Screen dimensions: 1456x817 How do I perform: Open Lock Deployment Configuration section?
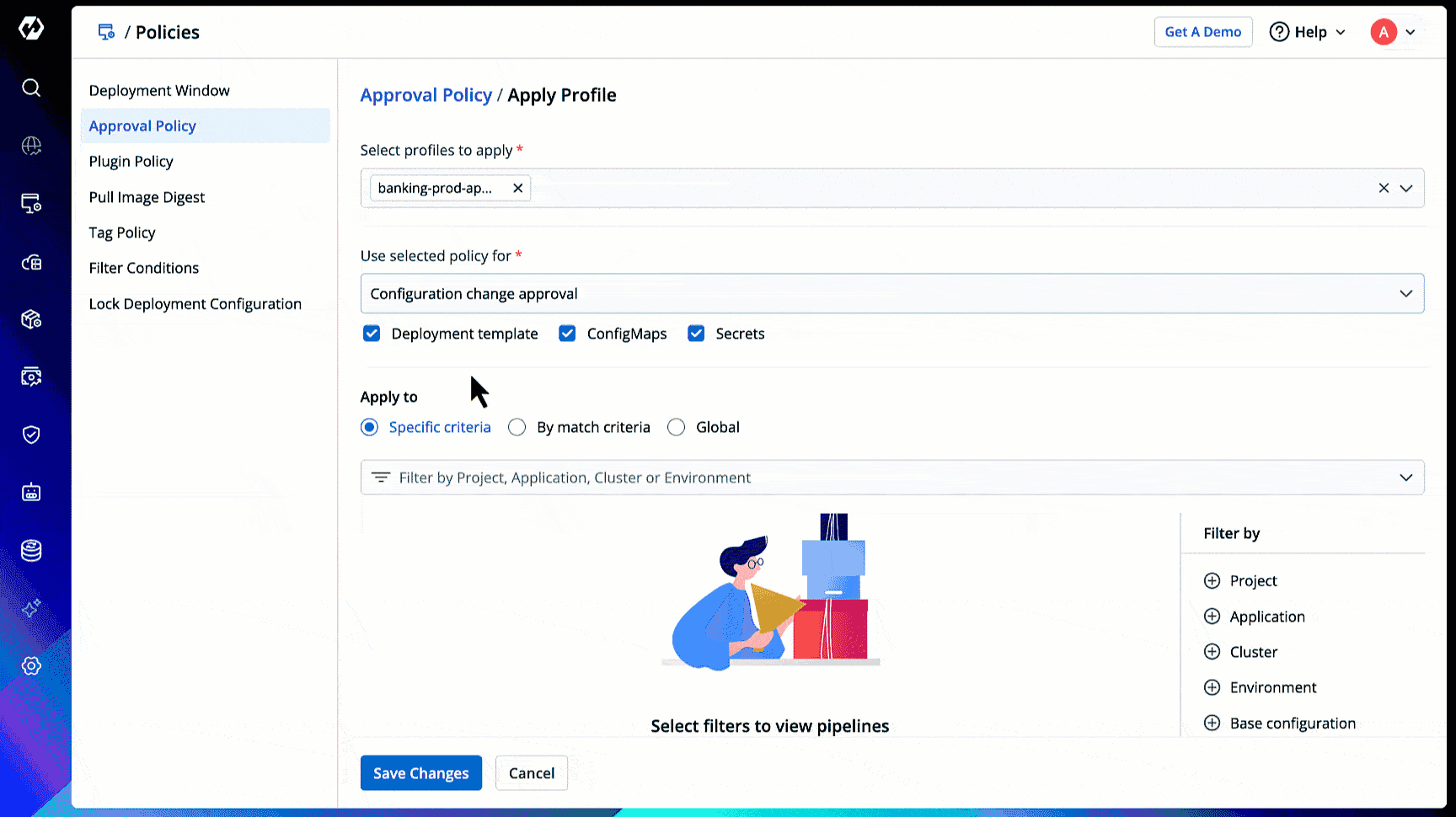[x=195, y=303]
